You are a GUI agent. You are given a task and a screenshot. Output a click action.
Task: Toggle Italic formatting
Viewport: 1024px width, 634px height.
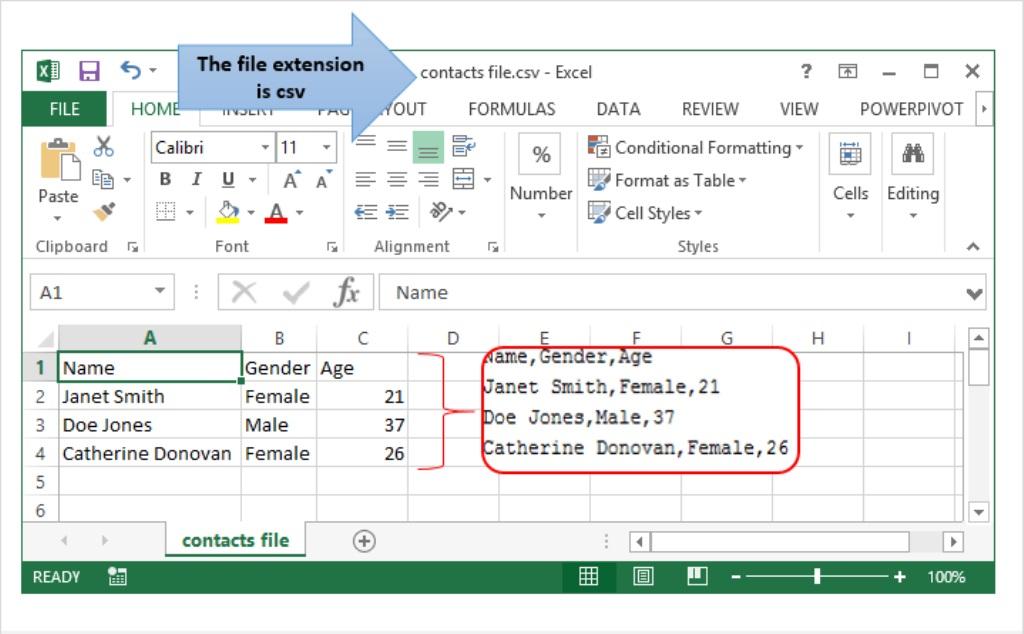pos(196,179)
